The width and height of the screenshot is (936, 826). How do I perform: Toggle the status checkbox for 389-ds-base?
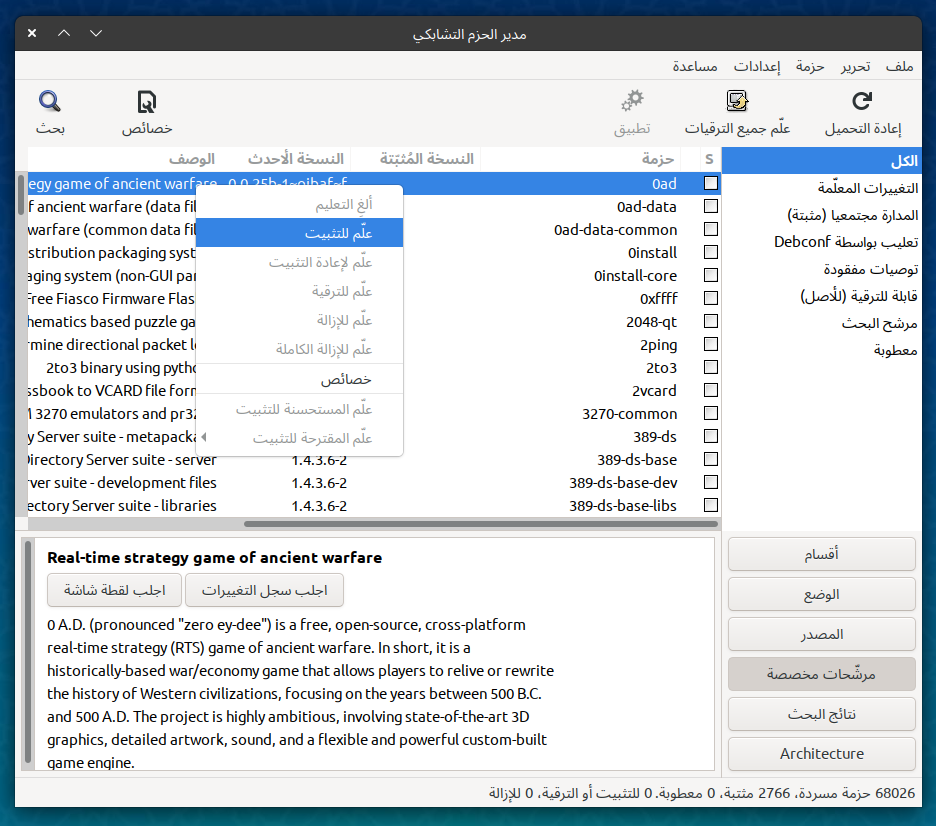pos(710,459)
